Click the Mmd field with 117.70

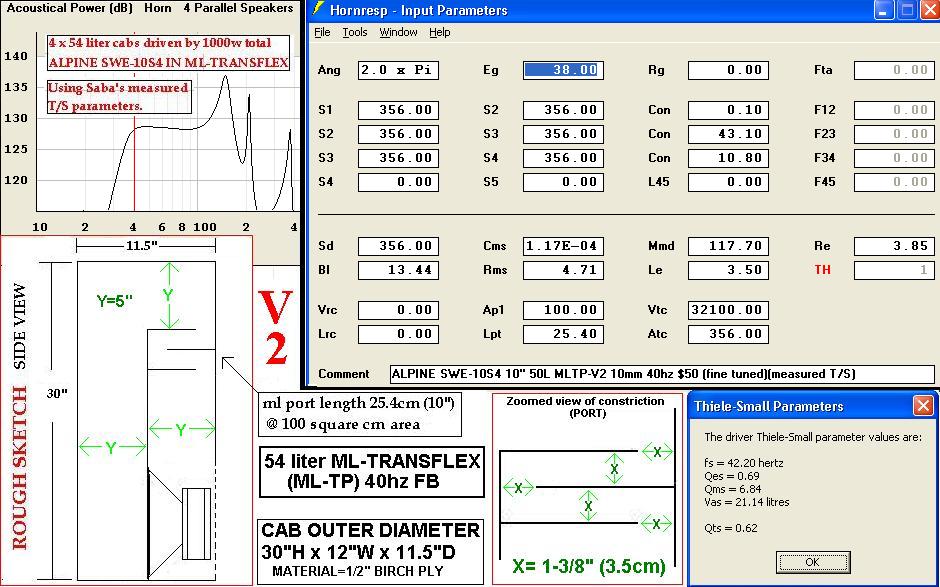click(728, 246)
